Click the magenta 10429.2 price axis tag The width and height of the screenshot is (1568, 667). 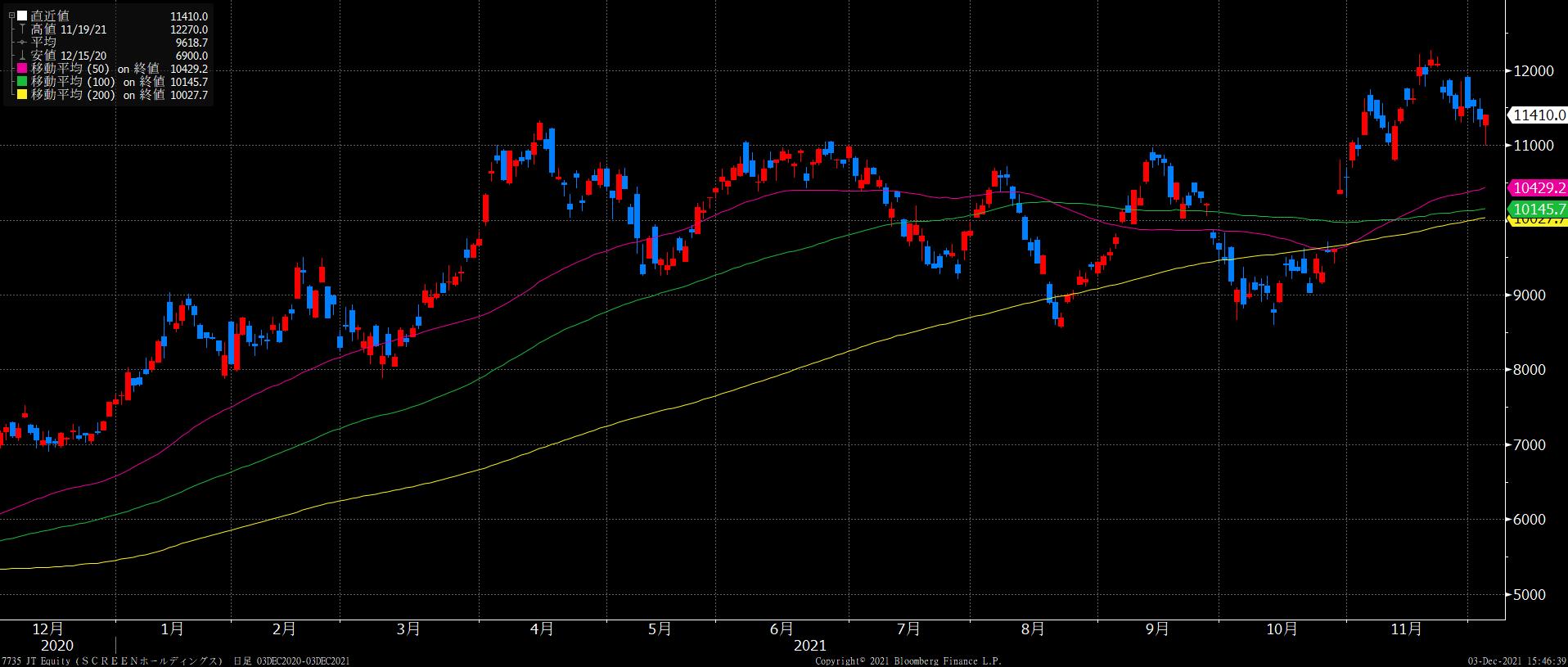[x=1538, y=187]
